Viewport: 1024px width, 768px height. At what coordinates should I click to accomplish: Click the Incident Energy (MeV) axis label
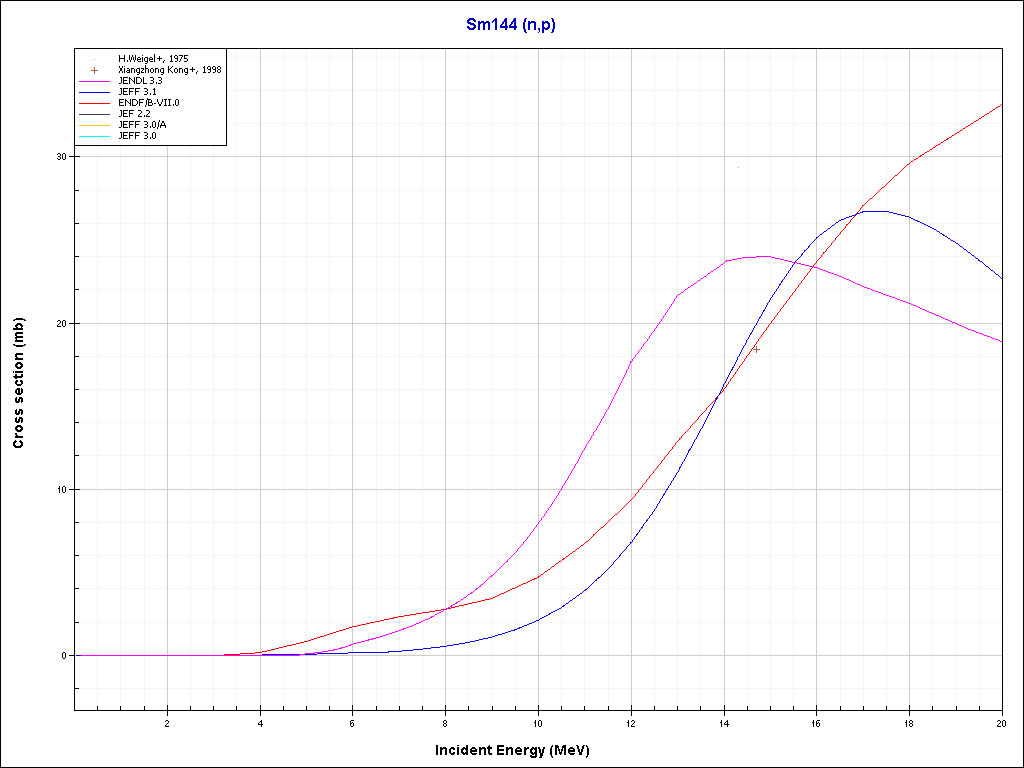click(519, 750)
